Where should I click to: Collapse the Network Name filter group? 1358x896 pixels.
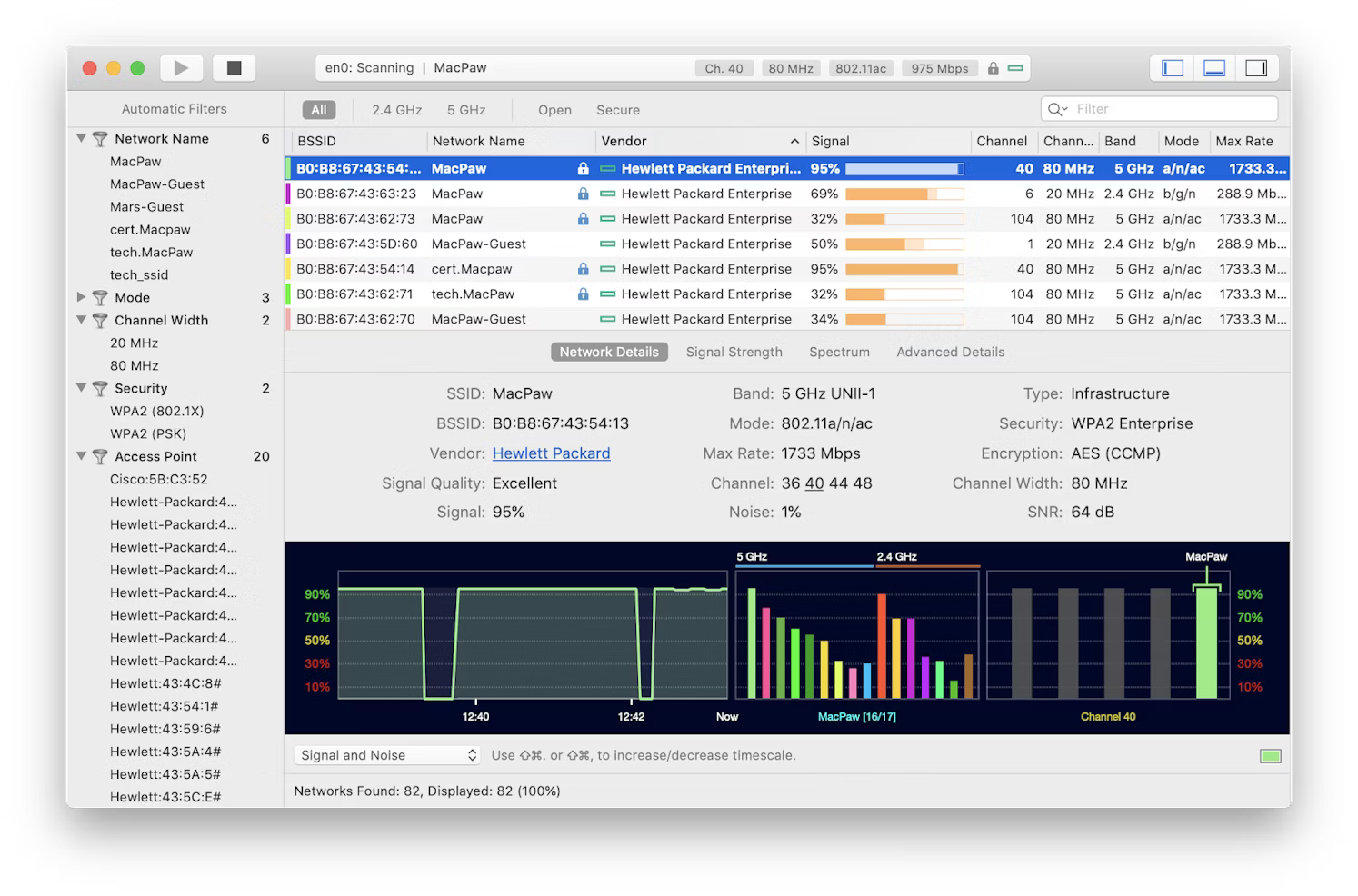[81, 138]
